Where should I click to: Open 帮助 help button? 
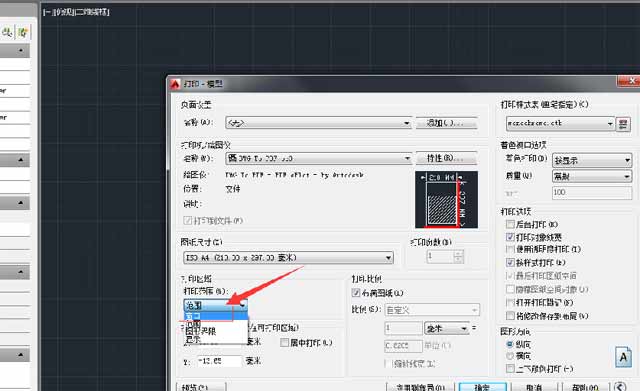[x=586, y=387]
